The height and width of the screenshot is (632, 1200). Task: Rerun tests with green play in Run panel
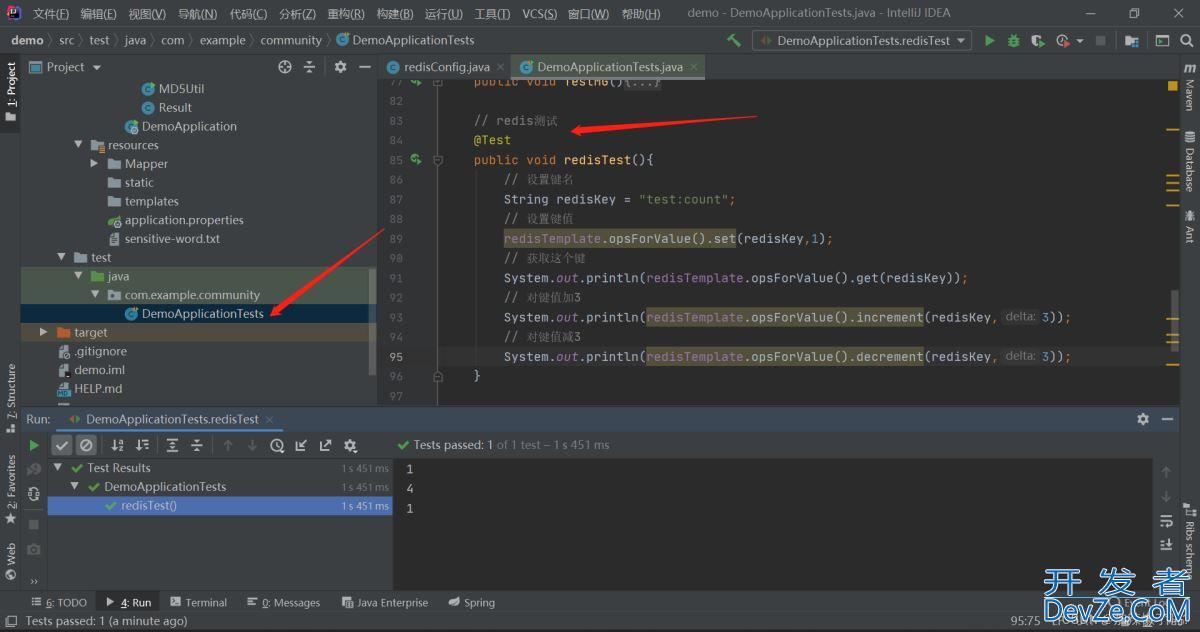point(34,445)
